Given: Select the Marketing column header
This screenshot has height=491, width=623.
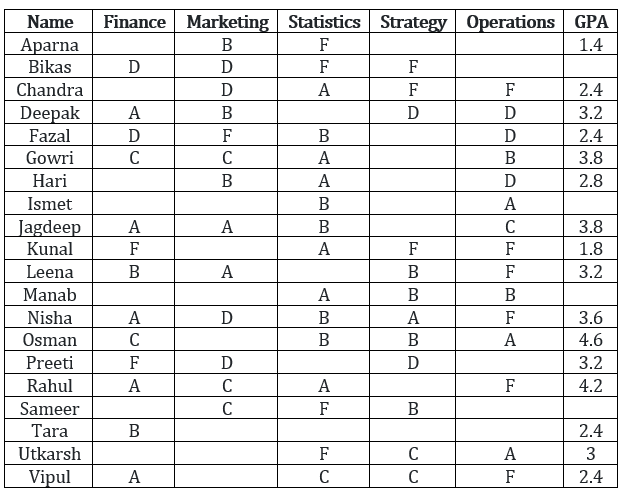Looking at the screenshot, I should (226, 21).
